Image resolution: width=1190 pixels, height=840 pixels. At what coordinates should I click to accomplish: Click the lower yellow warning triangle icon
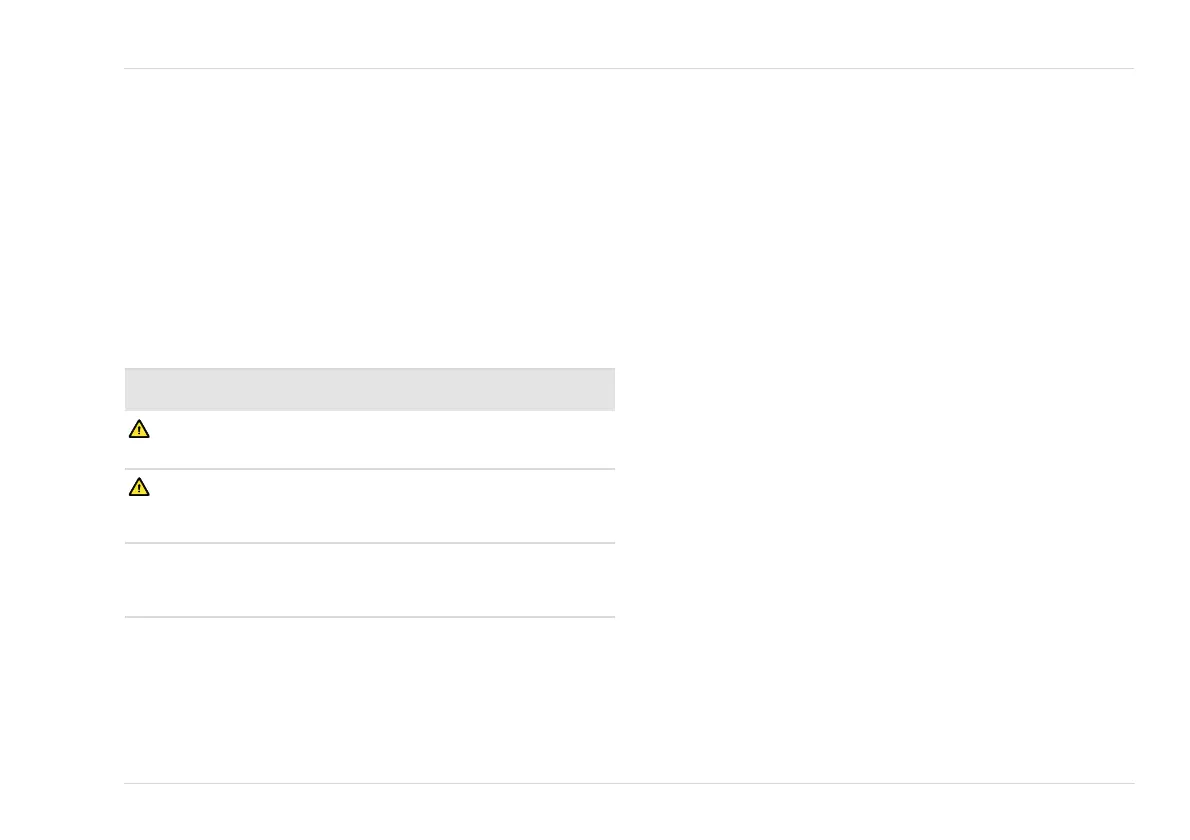pyautogui.click(x=139, y=487)
